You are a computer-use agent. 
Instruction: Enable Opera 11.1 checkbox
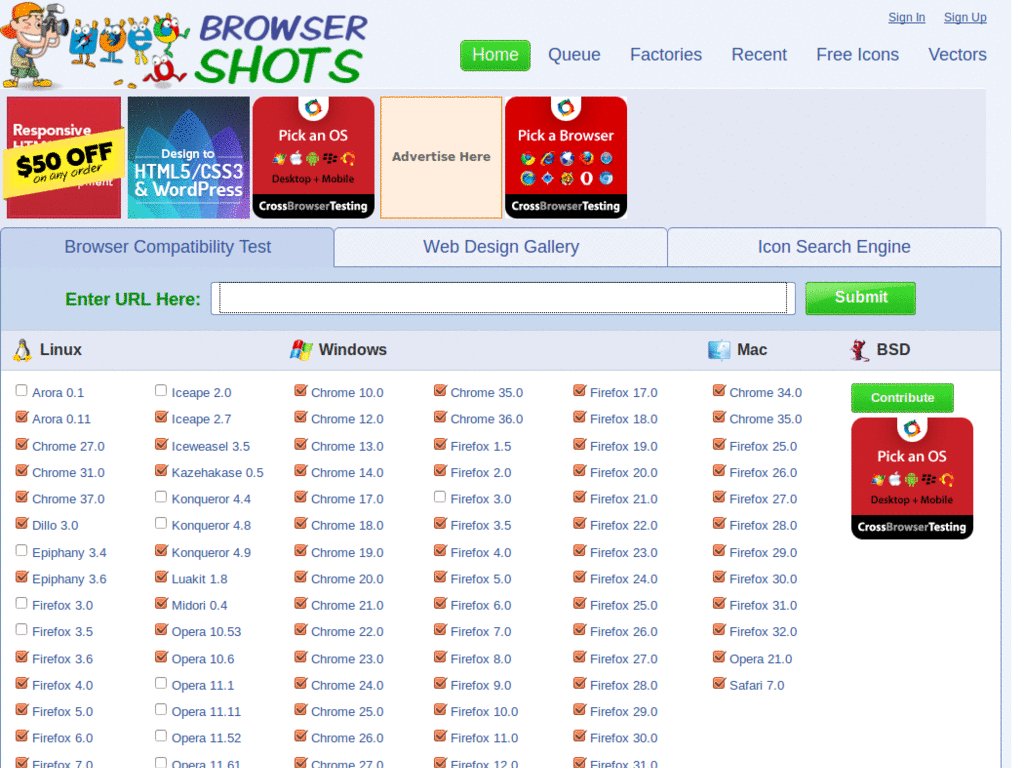pos(161,683)
